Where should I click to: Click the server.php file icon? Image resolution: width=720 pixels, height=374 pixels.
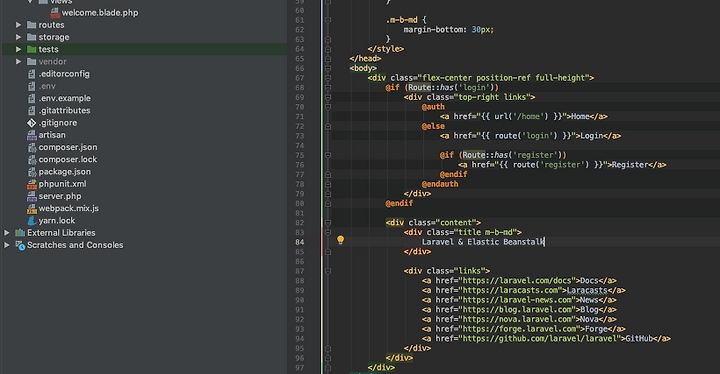pos(31,196)
